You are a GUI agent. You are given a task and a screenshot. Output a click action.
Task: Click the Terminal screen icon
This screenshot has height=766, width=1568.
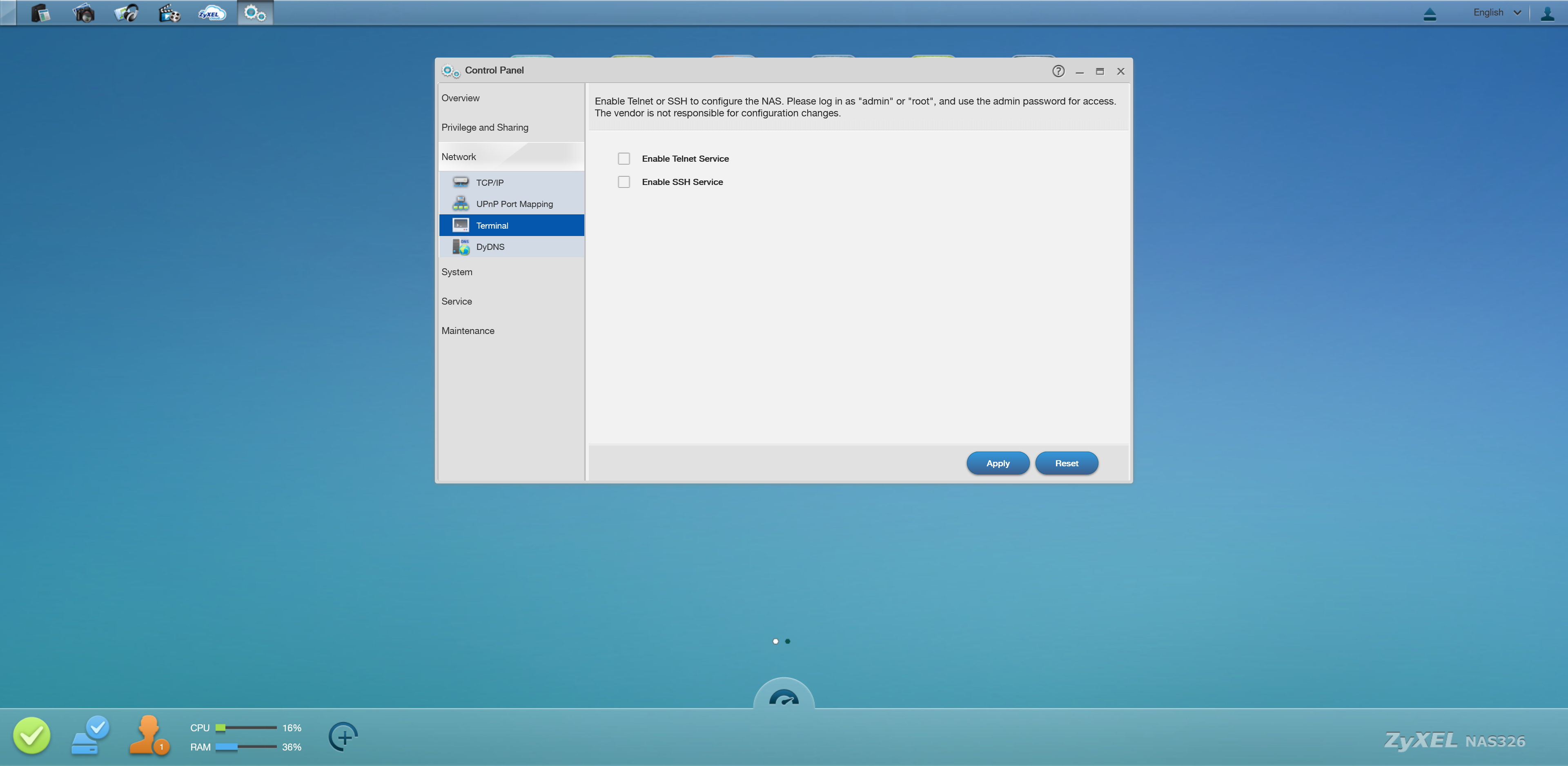pos(461,225)
